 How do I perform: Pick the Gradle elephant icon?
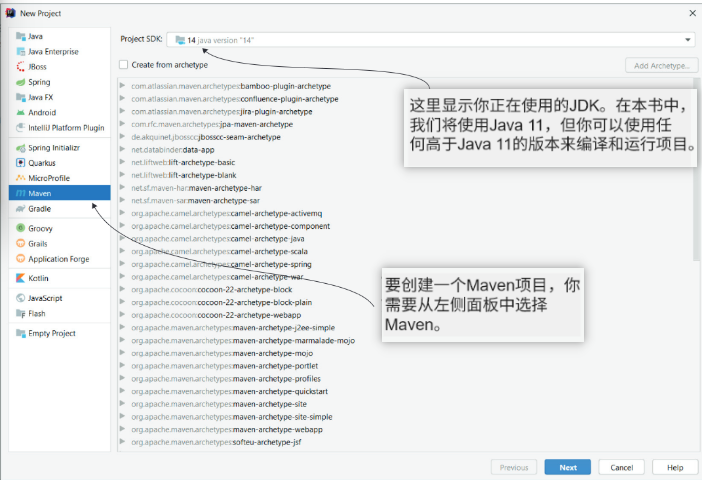point(21,209)
